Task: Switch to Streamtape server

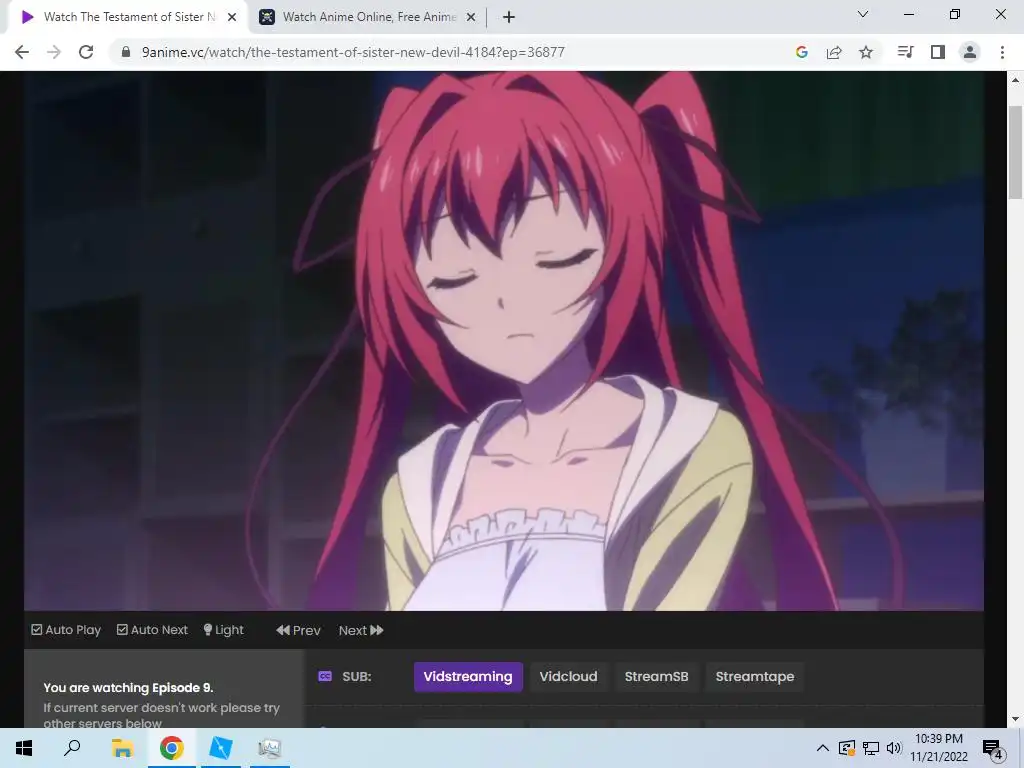Action: [x=755, y=677]
